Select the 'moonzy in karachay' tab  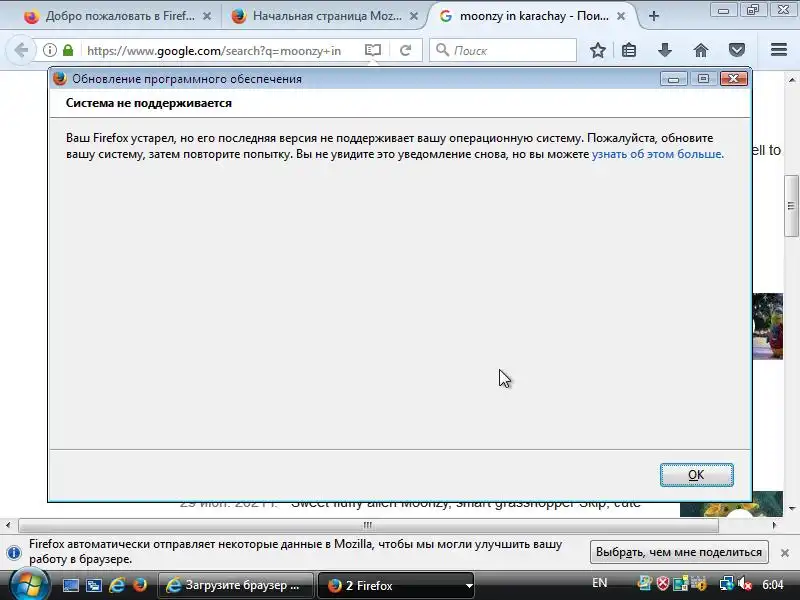[534, 16]
